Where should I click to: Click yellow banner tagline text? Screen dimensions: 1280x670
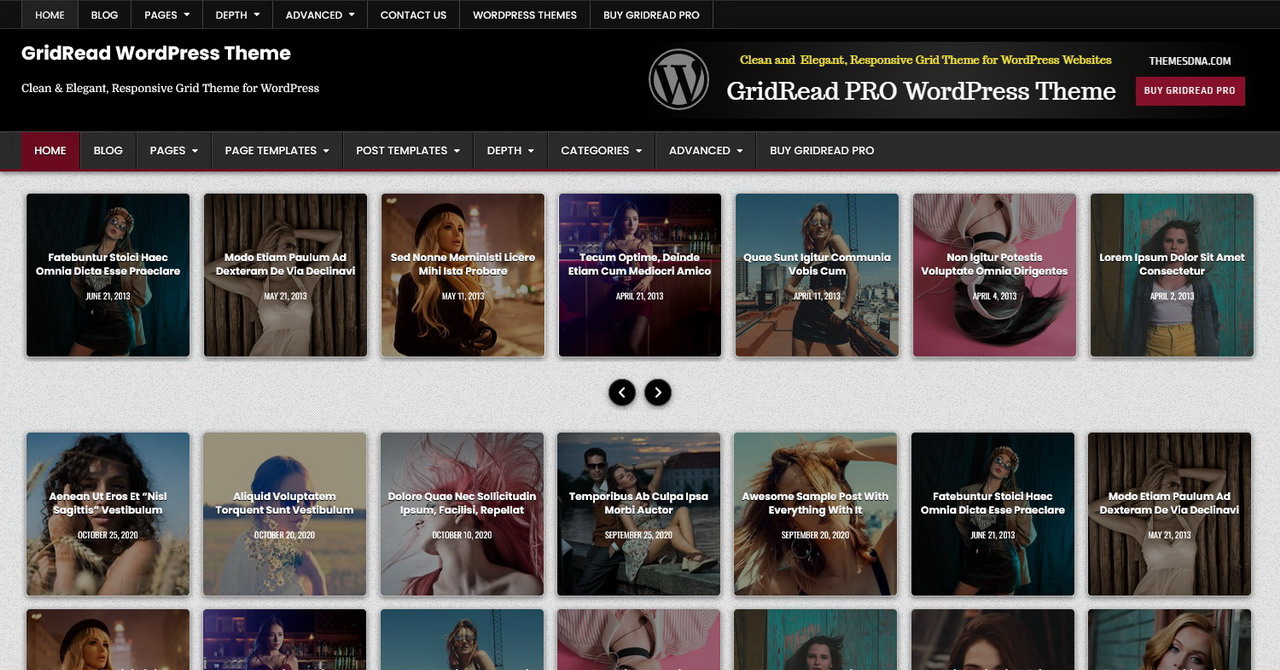pos(926,60)
